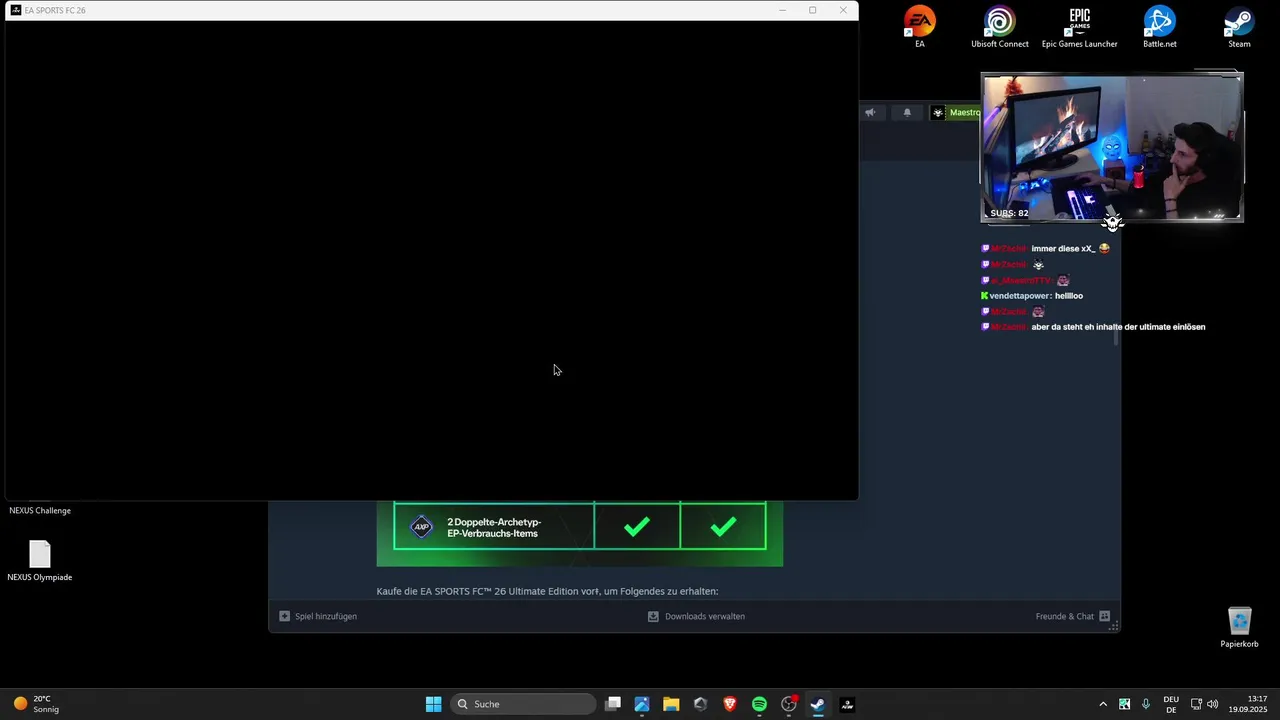Click the Steam page vertical scrollbar
This screenshot has height=720, width=1280.
pyautogui.click(x=1116, y=338)
